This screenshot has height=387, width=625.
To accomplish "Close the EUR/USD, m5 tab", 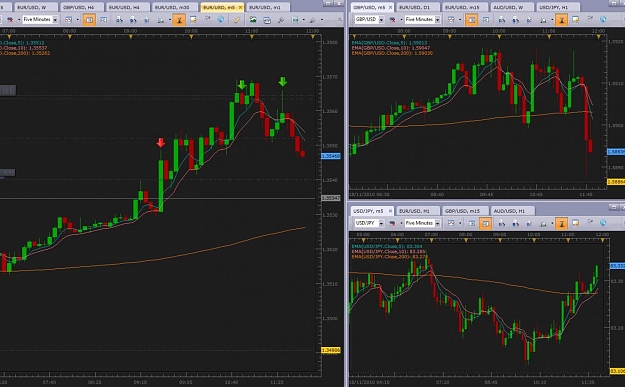I will (x=240, y=7).
